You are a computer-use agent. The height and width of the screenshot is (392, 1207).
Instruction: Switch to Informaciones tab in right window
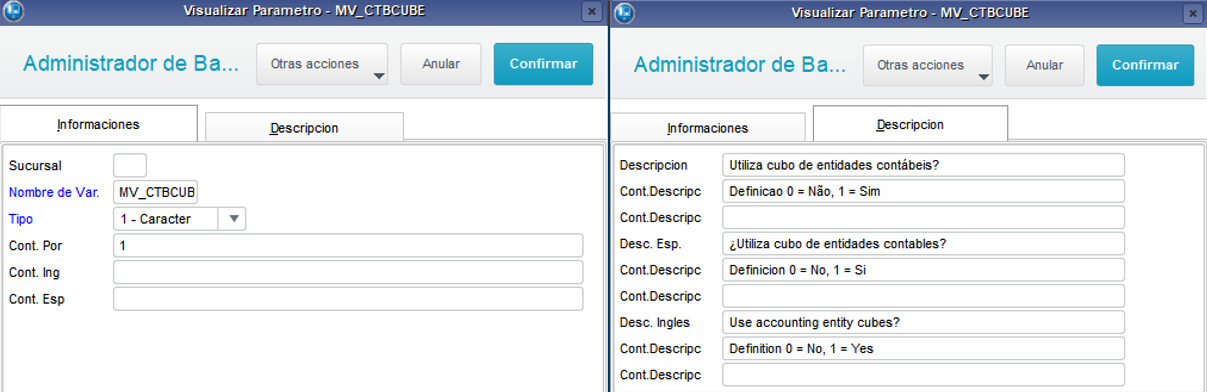(x=708, y=128)
